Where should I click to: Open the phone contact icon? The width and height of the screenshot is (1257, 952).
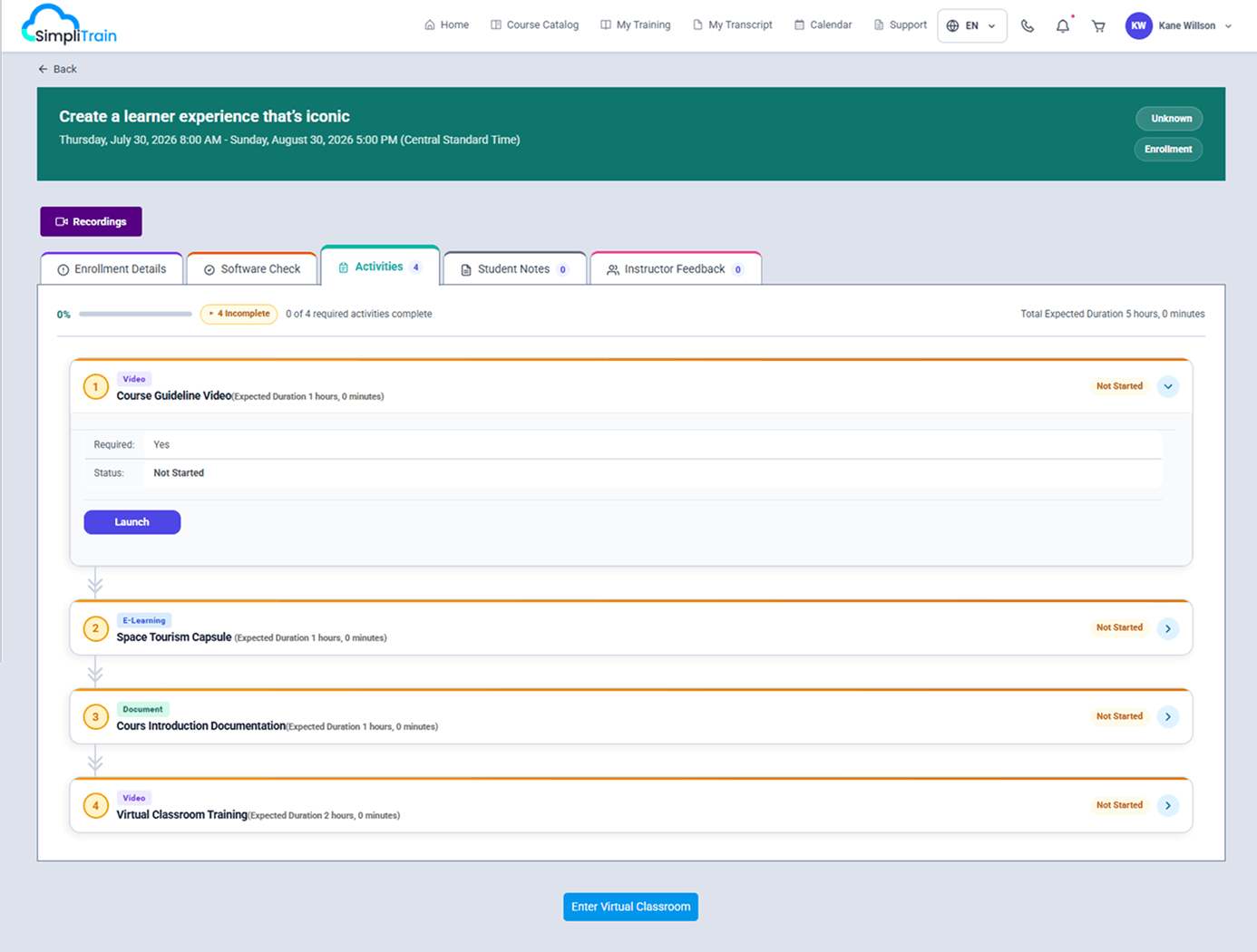[x=1028, y=26]
